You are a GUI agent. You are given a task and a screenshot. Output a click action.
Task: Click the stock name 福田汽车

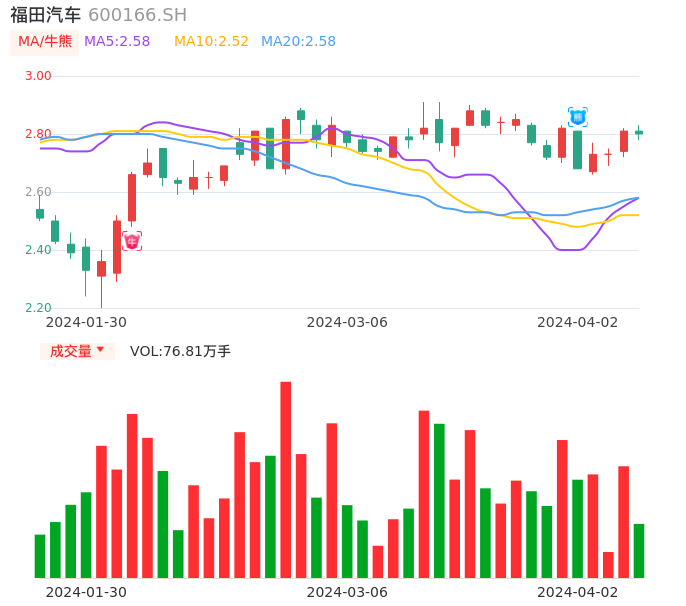point(46,15)
